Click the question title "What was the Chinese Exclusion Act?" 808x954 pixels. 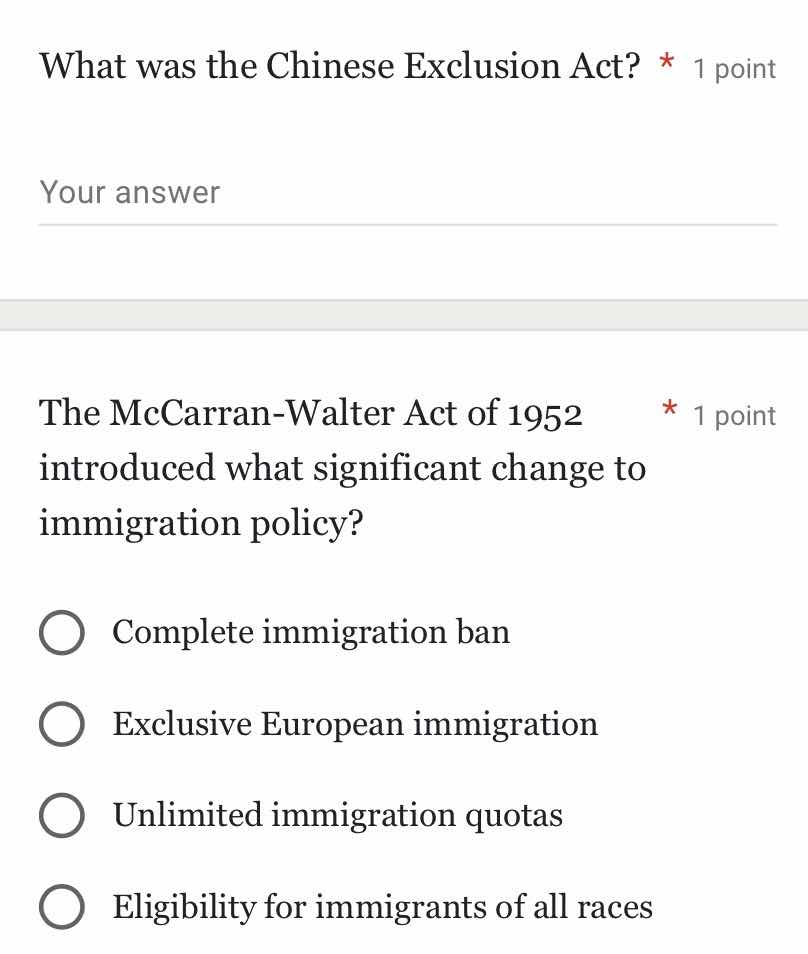point(340,66)
